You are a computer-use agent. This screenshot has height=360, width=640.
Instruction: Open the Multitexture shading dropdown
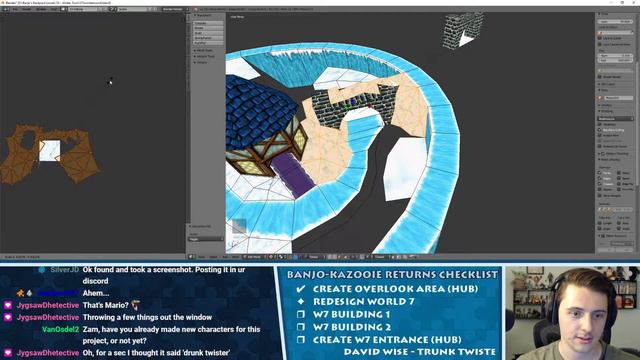(616, 119)
